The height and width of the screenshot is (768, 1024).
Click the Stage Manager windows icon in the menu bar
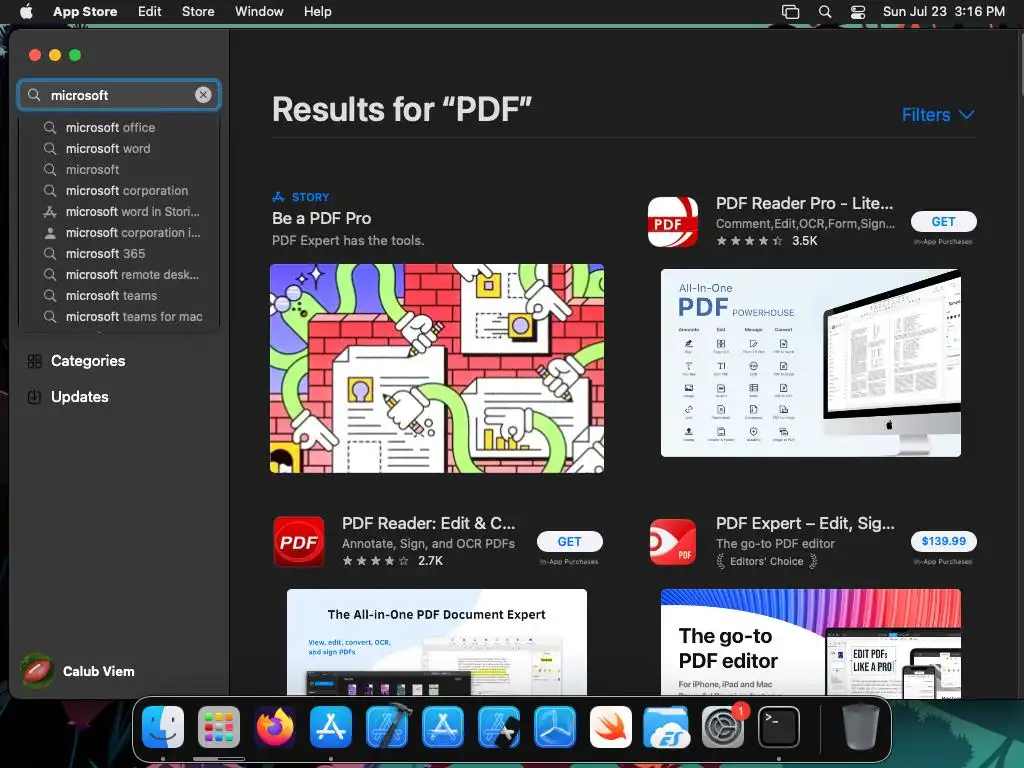tap(790, 12)
